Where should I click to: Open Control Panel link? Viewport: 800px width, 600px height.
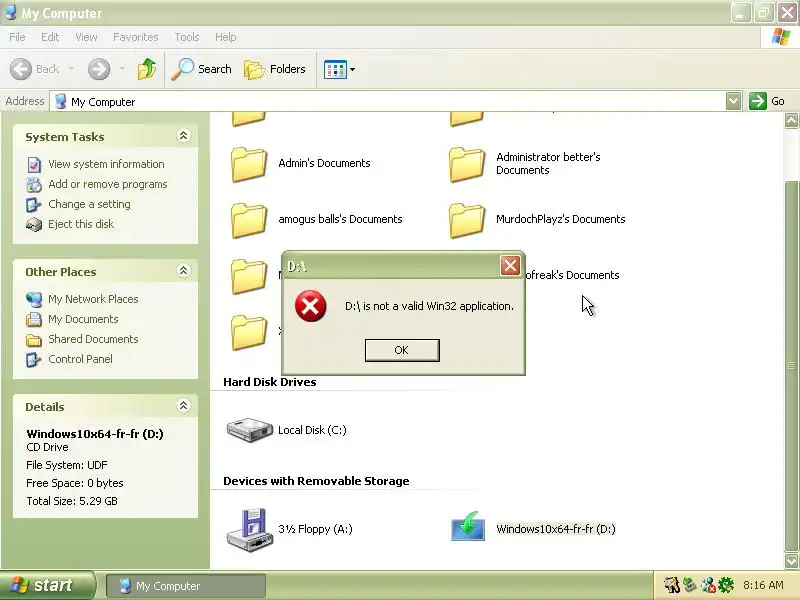80,359
